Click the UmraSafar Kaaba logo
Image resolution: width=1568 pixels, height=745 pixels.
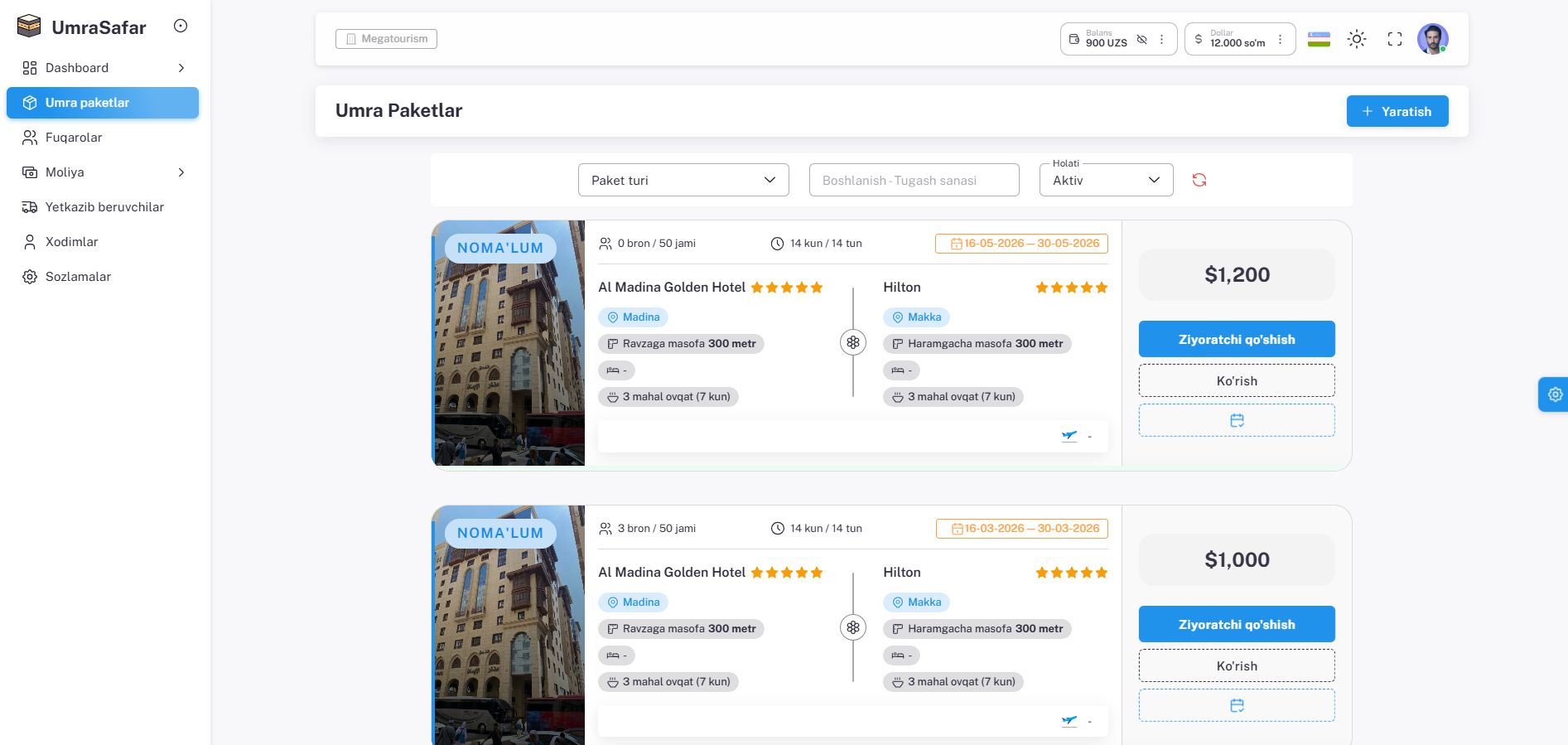click(x=29, y=27)
